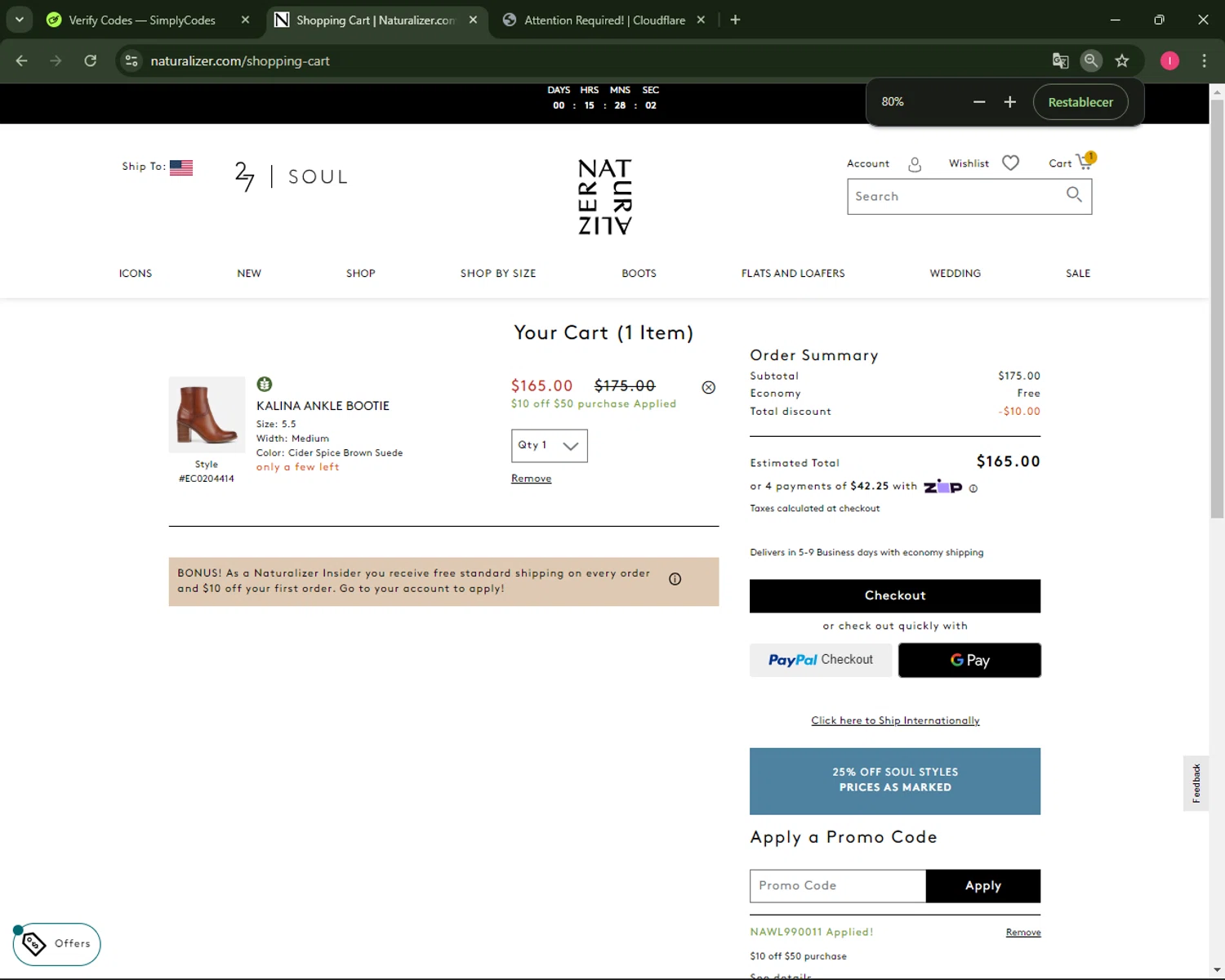Screen dimensions: 1225x980
Task: Open the NEW navigation menu
Action: click(249, 274)
